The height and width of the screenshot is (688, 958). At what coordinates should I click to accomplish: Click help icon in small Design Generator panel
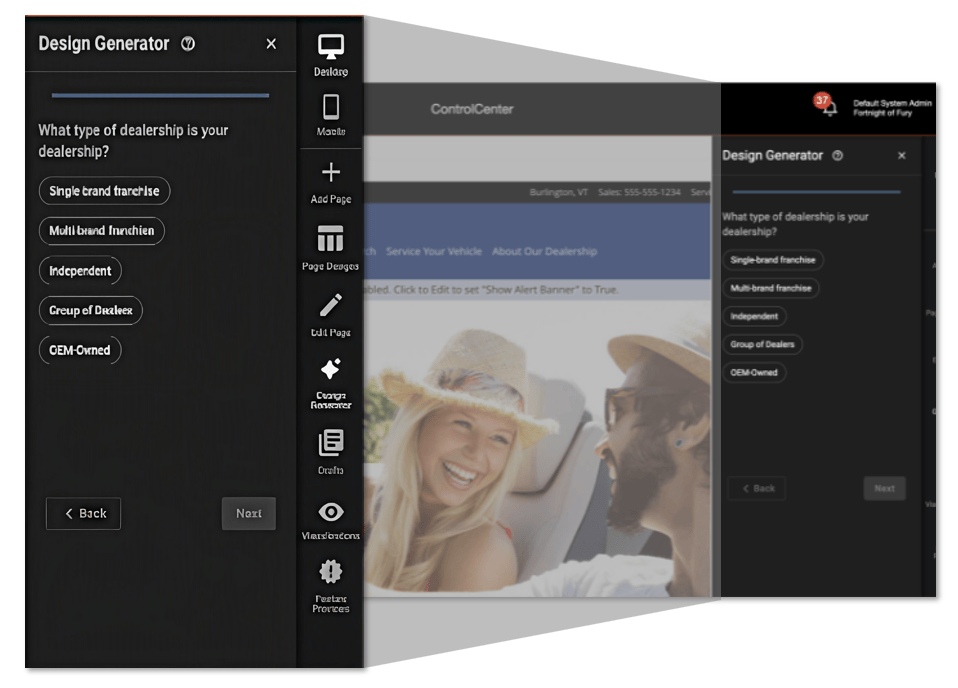838,155
